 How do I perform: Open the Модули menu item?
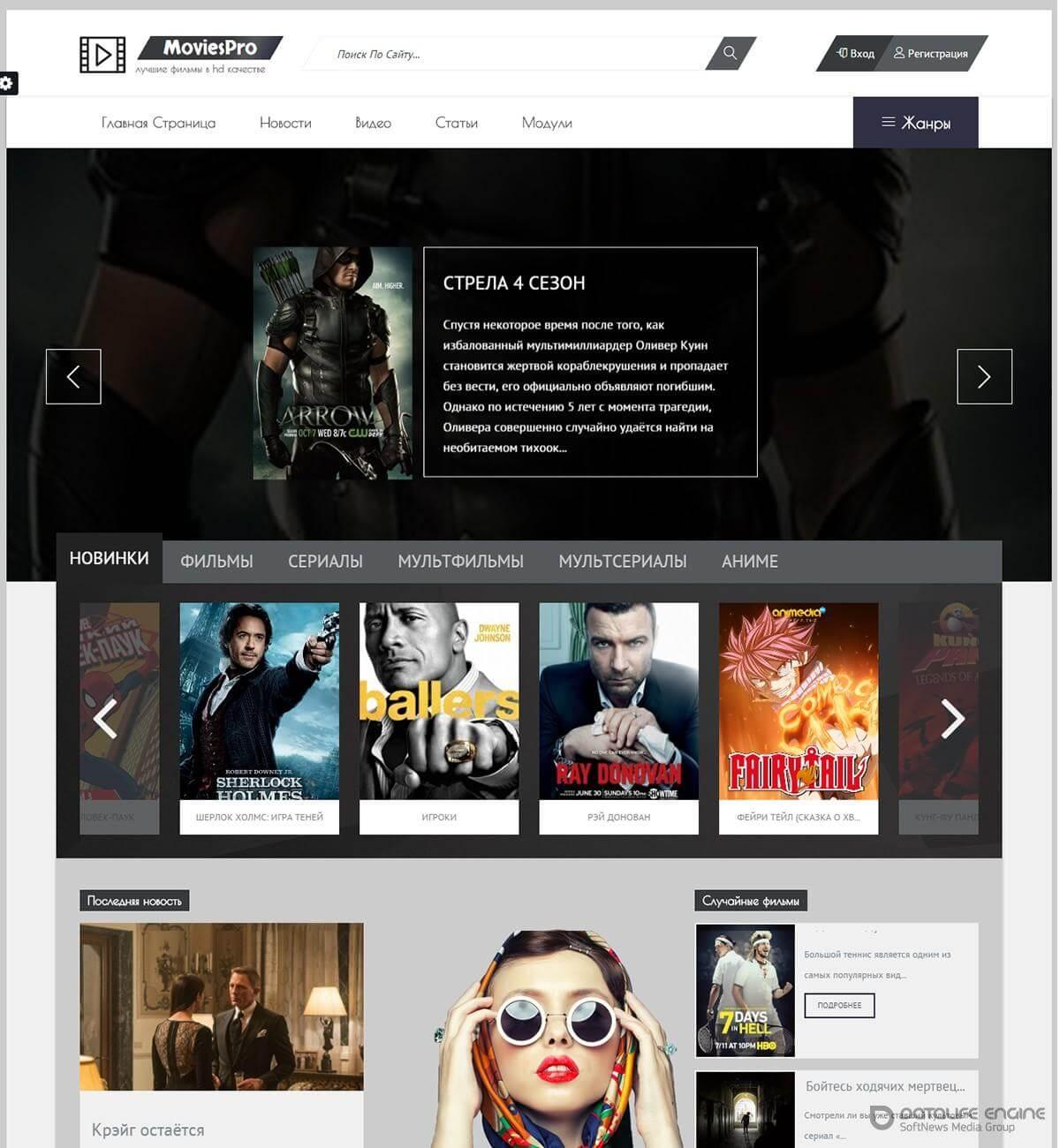[x=547, y=124]
